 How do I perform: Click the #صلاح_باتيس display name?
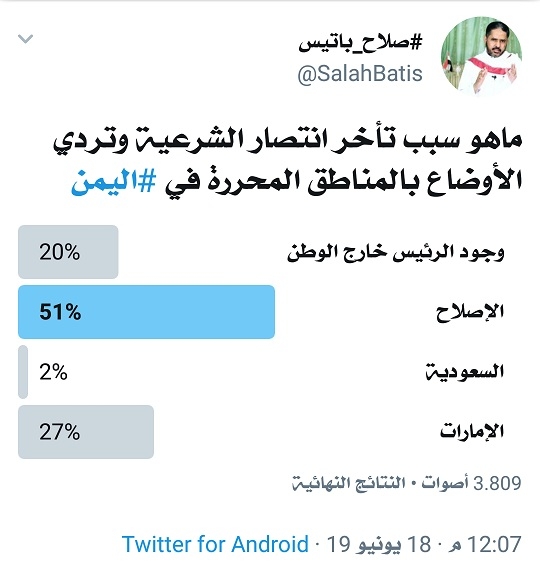point(360,43)
